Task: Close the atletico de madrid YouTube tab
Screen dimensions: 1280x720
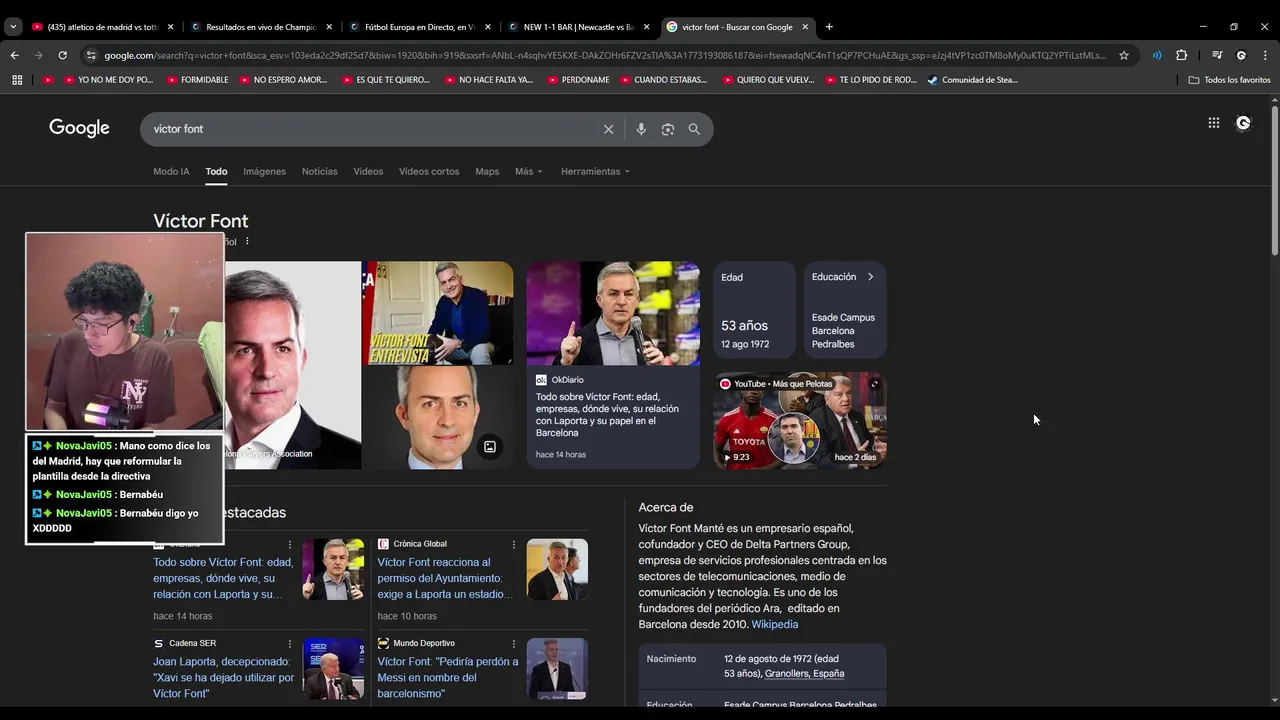Action: point(171,27)
